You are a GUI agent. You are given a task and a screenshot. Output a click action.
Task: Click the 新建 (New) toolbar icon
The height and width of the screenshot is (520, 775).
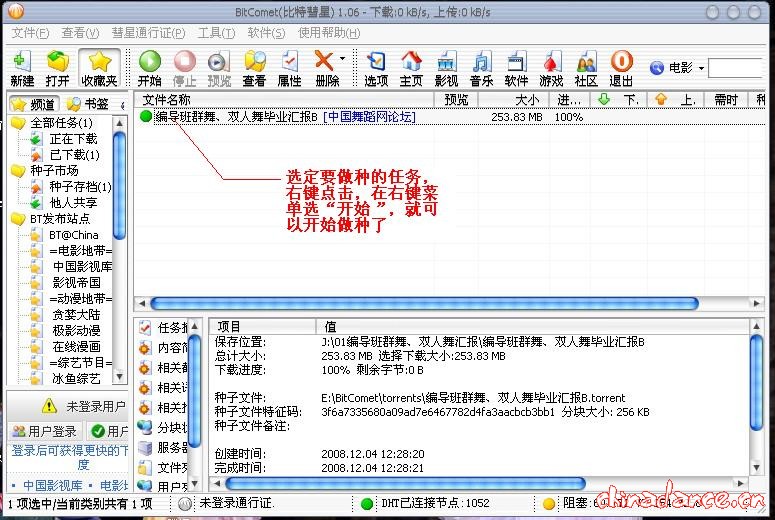click(x=21, y=68)
